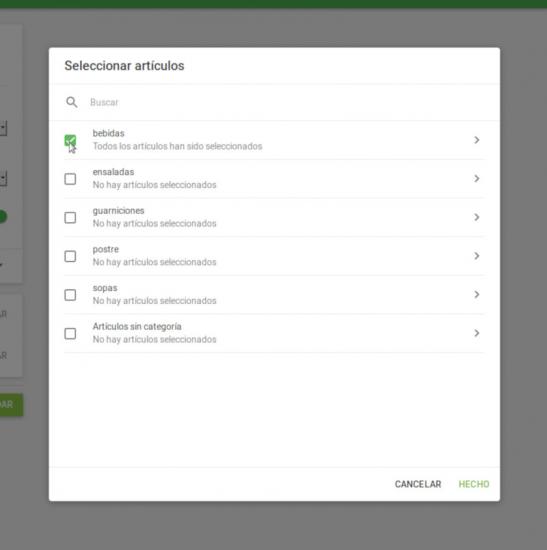Click the CANCELAR button
Viewport: 547px width, 550px height.
pyautogui.click(x=418, y=484)
